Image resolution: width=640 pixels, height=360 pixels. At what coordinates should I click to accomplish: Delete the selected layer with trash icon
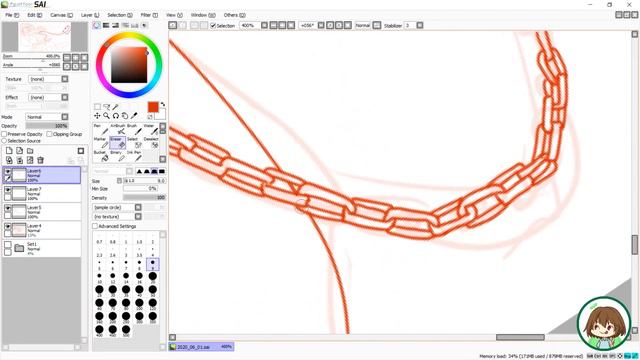(x=40, y=160)
